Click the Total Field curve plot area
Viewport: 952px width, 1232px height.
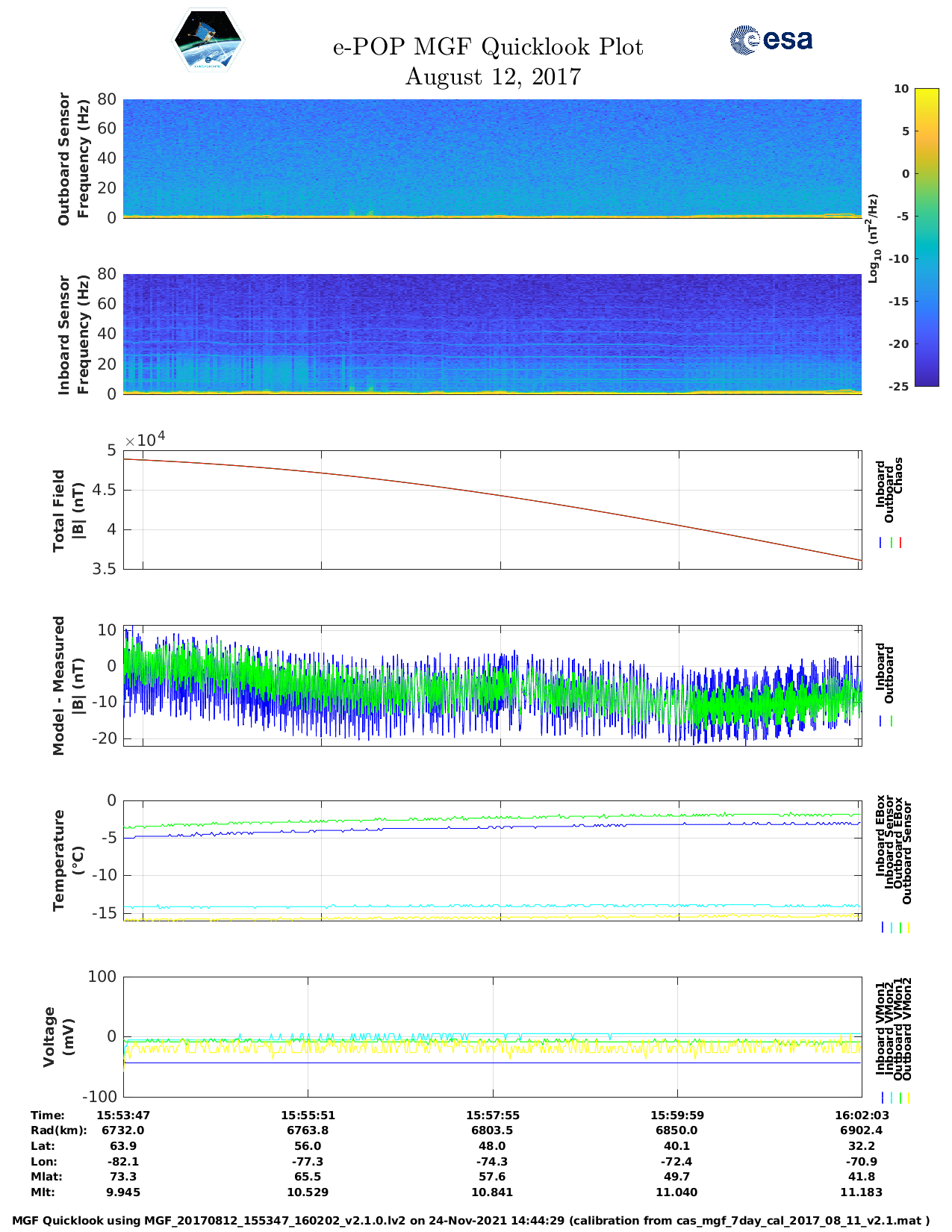click(x=492, y=509)
